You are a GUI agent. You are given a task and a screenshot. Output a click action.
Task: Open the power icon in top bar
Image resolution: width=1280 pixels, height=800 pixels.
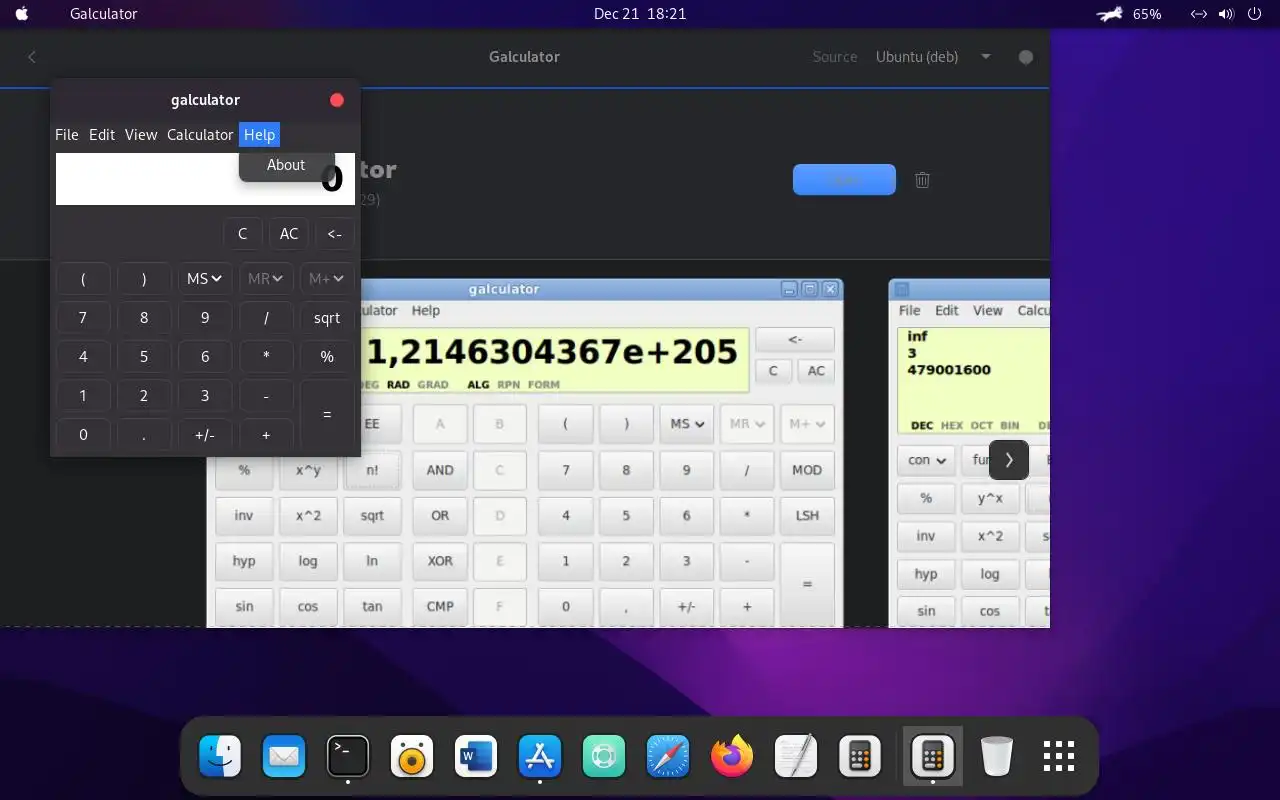point(1255,14)
